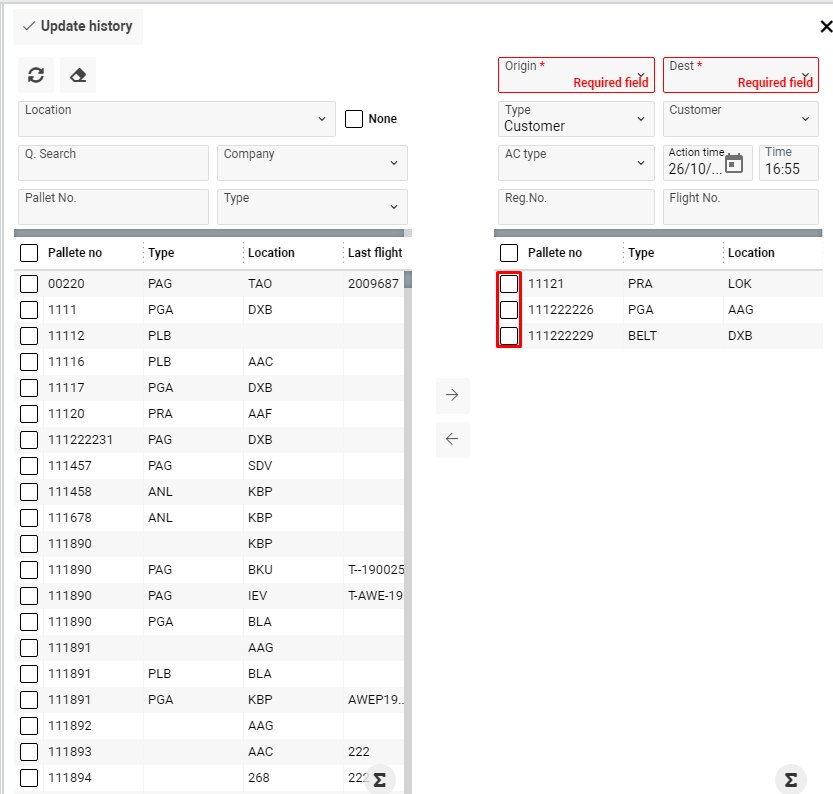Click the Update history button

click(x=78, y=27)
